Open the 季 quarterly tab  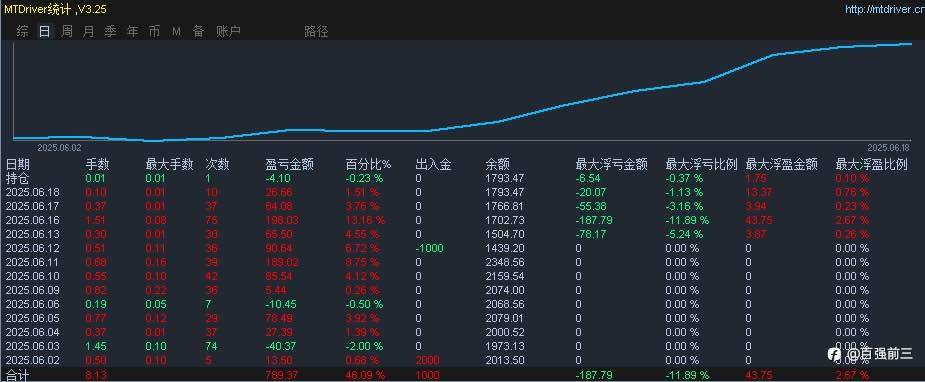[110, 32]
